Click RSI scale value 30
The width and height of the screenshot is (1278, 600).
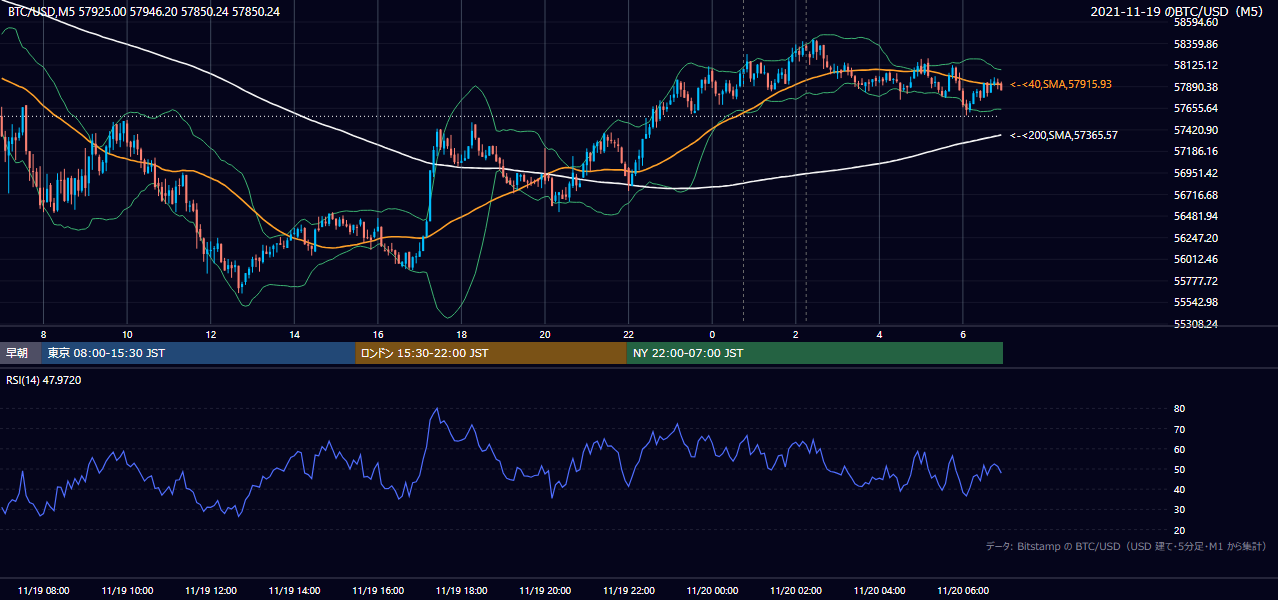[1180, 509]
